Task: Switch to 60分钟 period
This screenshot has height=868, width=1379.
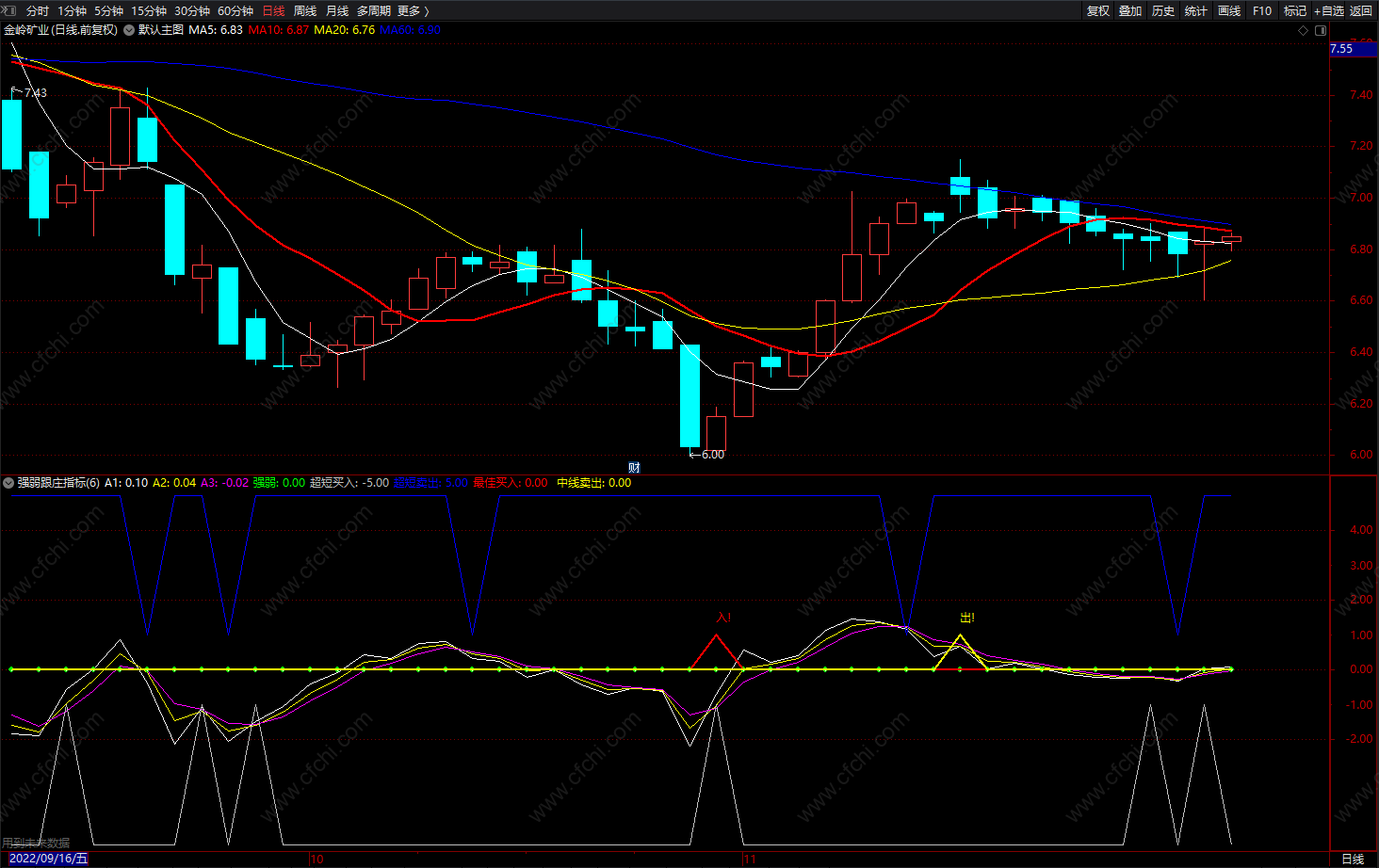Action: point(235,11)
